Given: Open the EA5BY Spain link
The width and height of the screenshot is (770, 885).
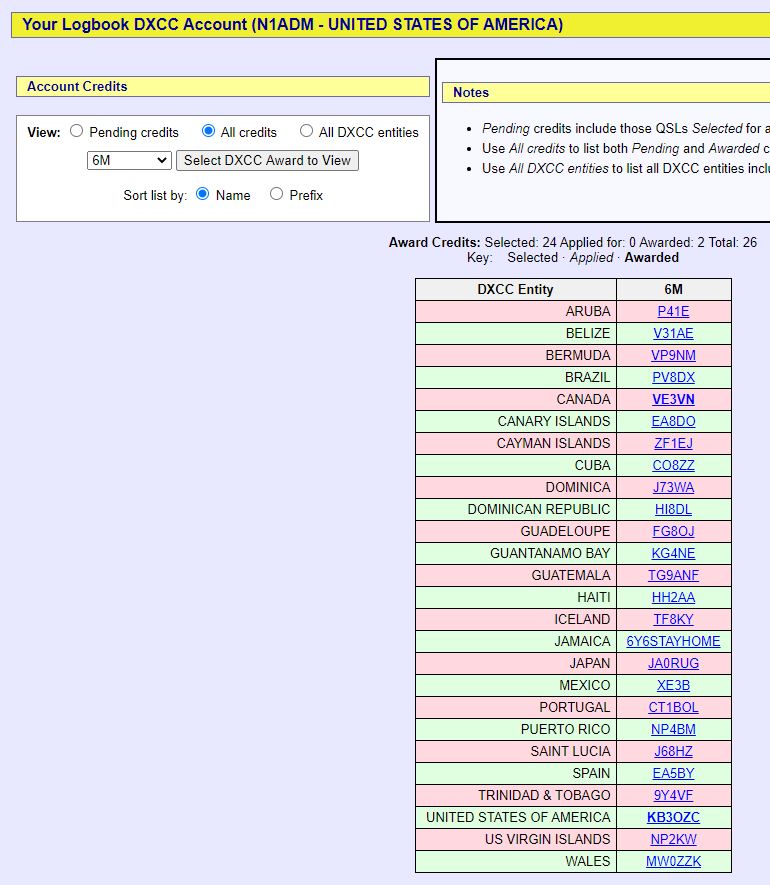Looking at the screenshot, I should pyautogui.click(x=673, y=774).
